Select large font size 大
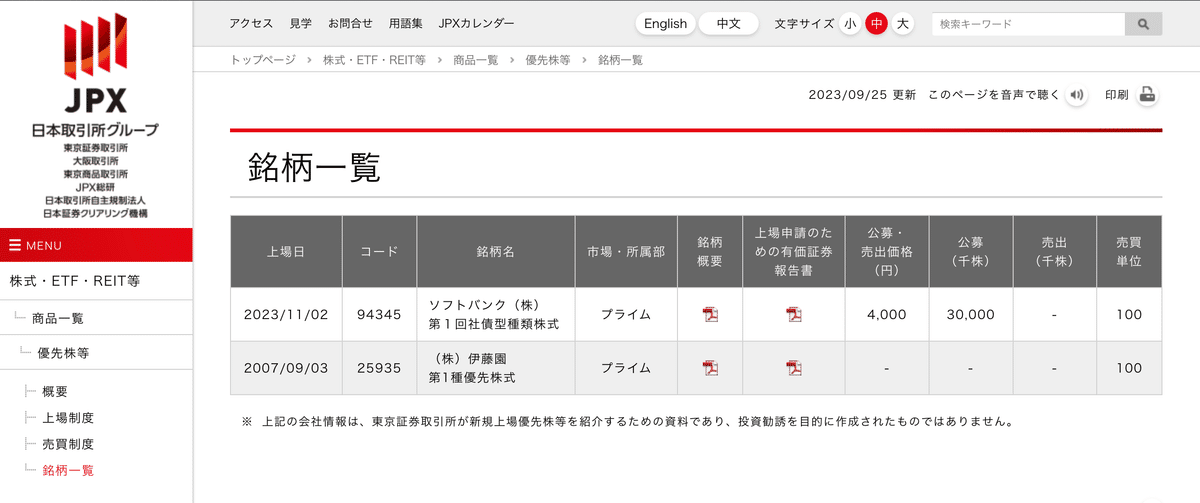Screen dimensions: 1200x503 point(903,24)
